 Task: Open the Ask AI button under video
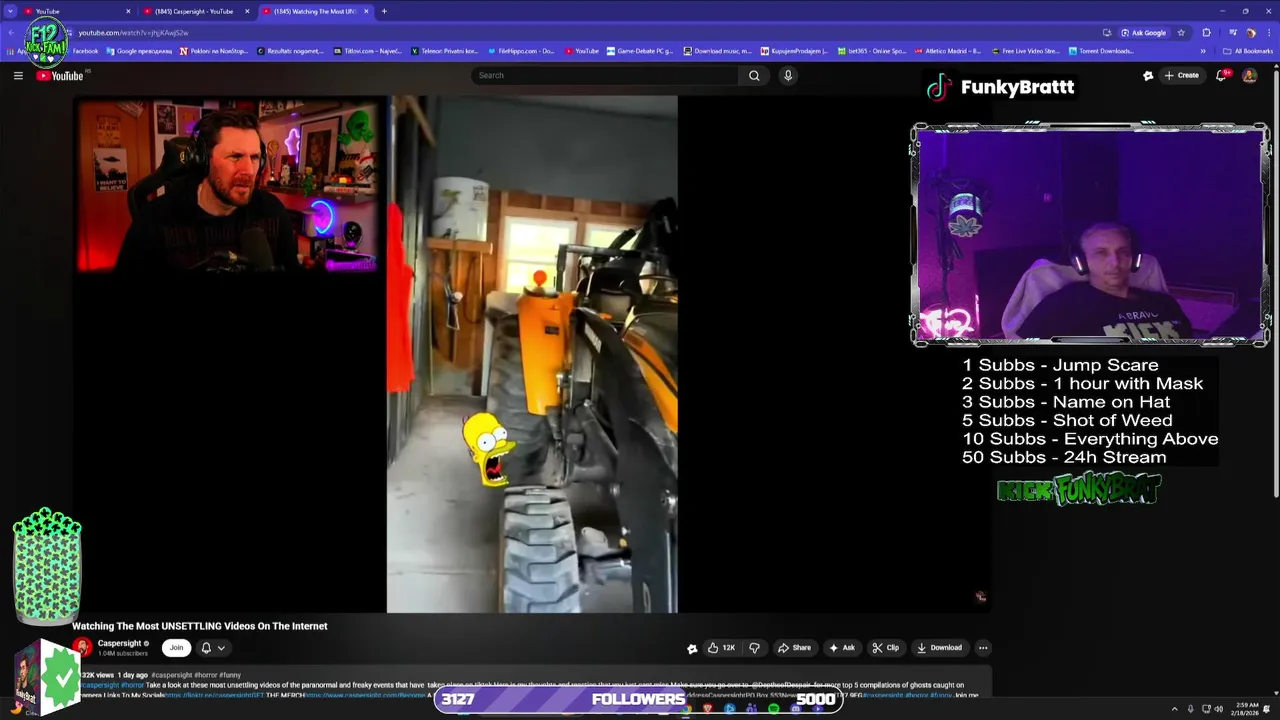841,648
